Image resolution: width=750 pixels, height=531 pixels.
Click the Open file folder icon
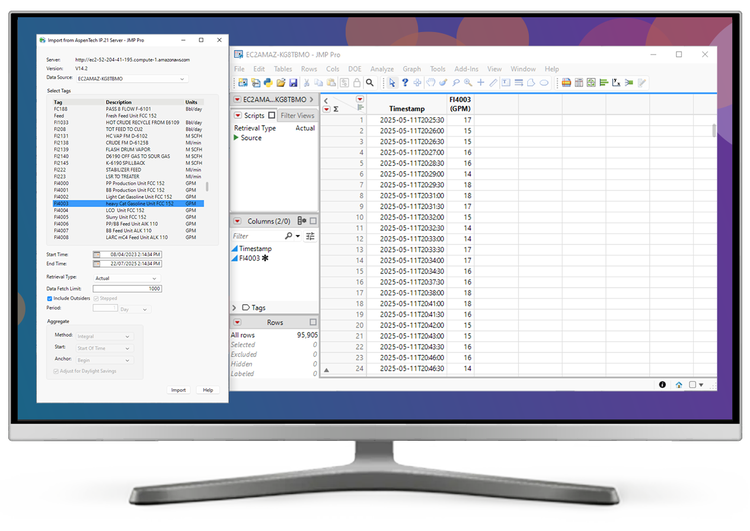pos(281,83)
